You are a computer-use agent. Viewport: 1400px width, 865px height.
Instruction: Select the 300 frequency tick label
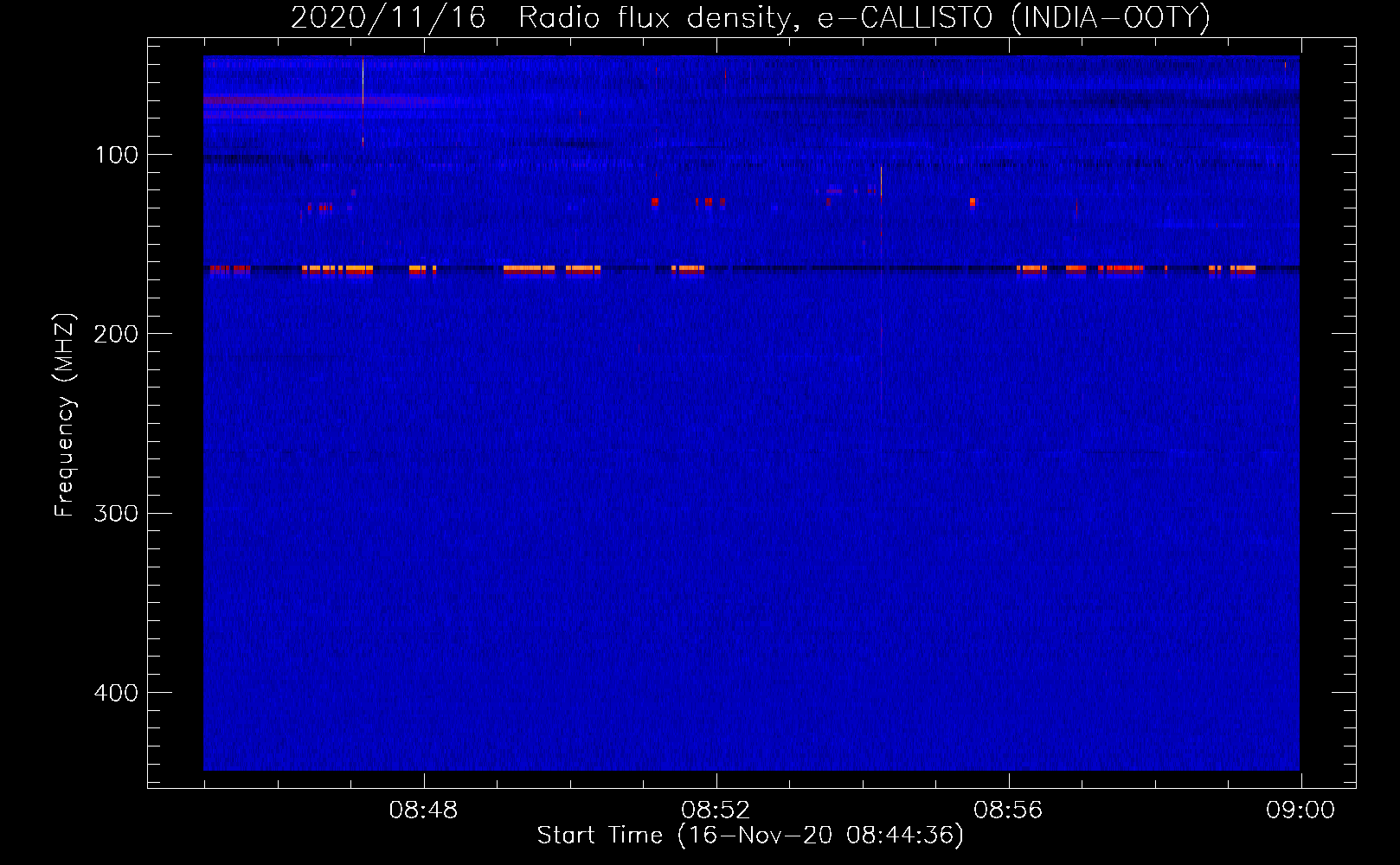click(116, 514)
